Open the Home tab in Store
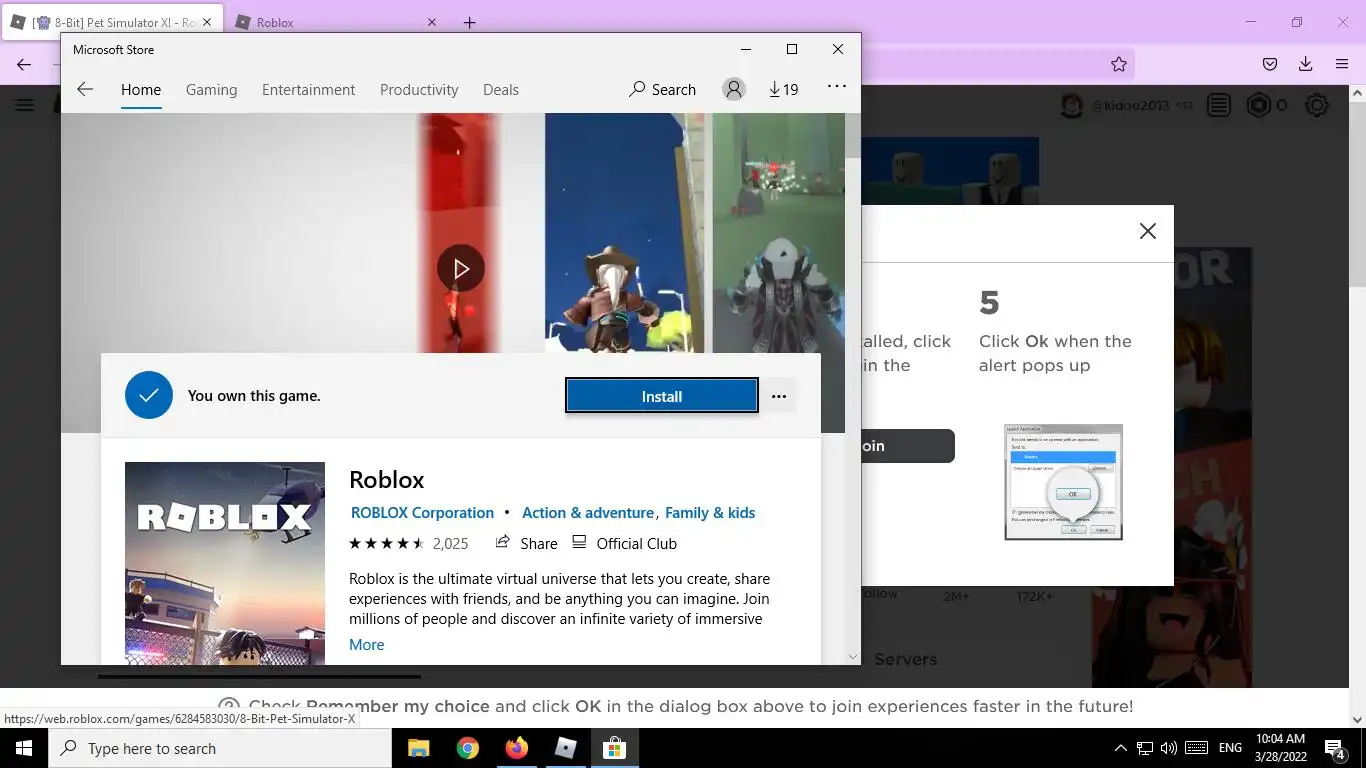1366x768 pixels. tap(141, 89)
